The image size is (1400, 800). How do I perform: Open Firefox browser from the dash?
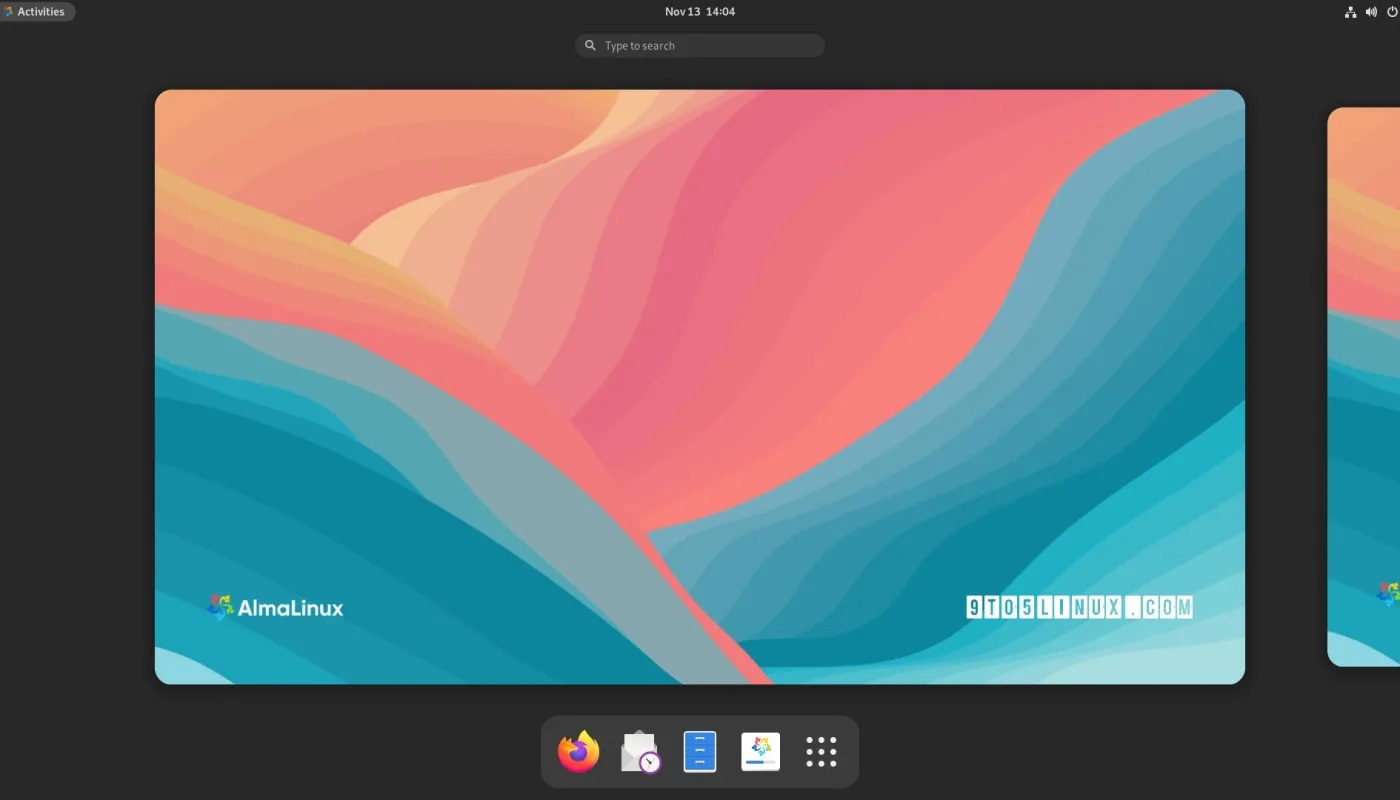[x=578, y=751]
